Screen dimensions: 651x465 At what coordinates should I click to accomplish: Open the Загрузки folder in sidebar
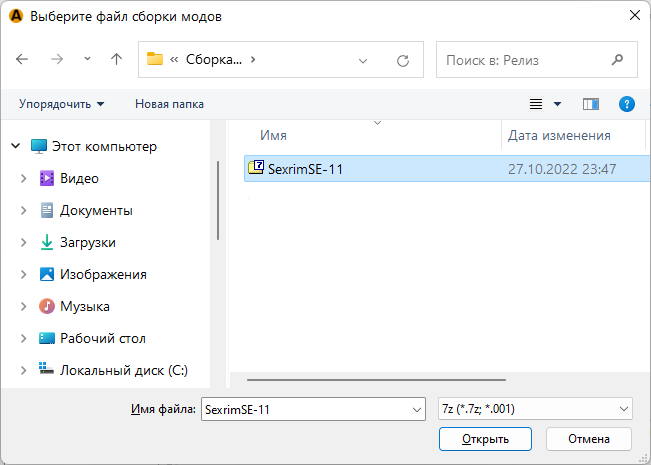click(x=87, y=242)
